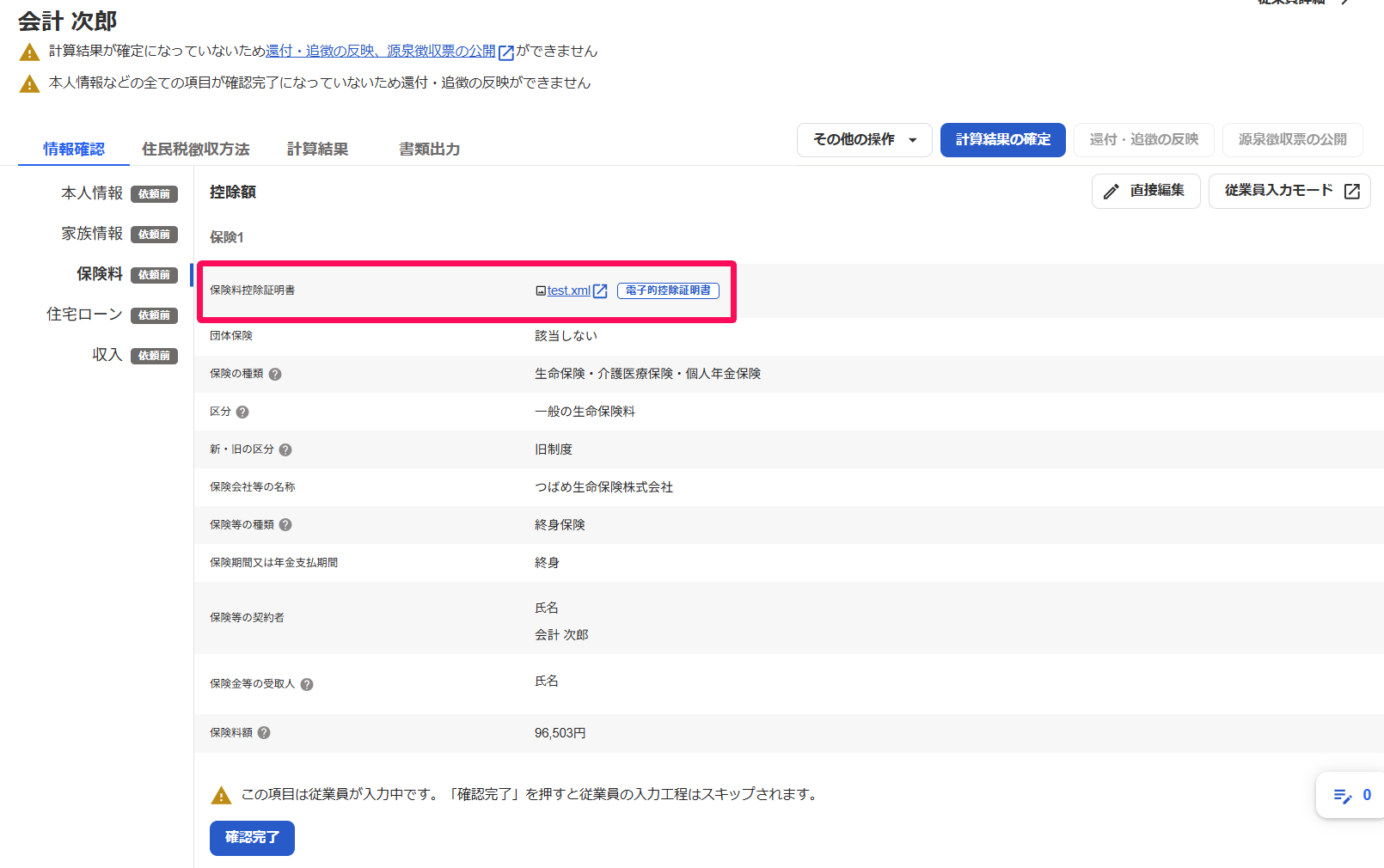Image resolution: width=1384 pixels, height=868 pixels.
Task: Click the help icon next to 保険等の種類
Action: click(x=285, y=524)
